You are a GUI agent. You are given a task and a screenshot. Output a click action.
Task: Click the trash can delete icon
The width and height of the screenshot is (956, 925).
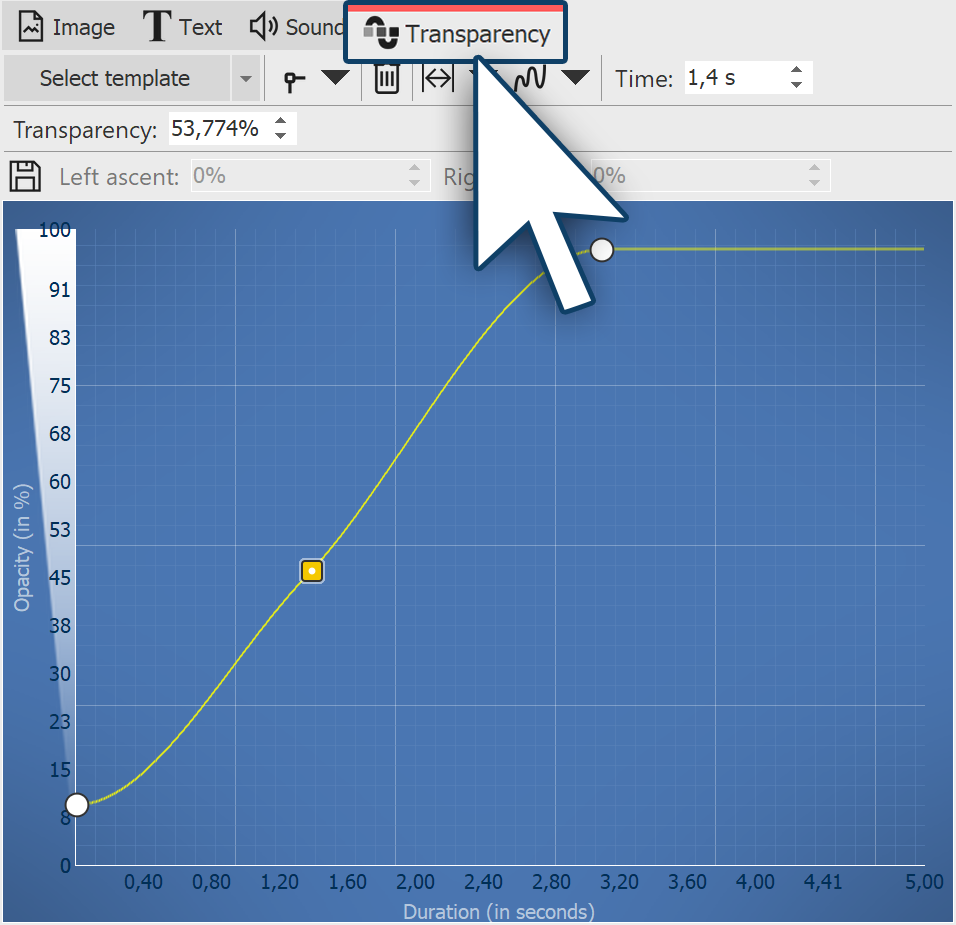click(x=387, y=78)
